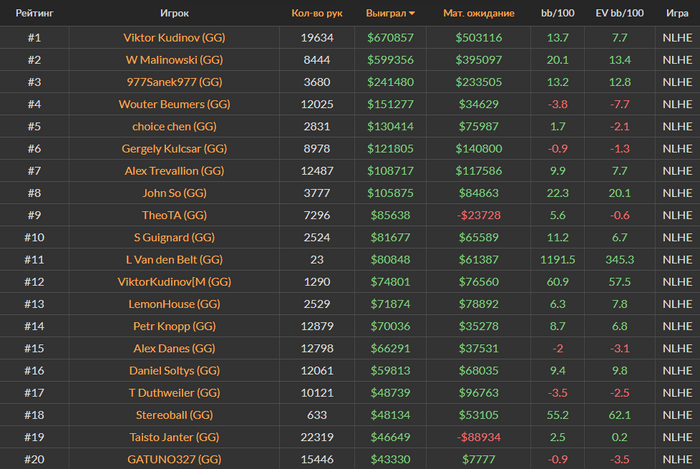Open GATUNO327 (GG) player profile
The width and height of the screenshot is (700, 469).
[x=175, y=459]
